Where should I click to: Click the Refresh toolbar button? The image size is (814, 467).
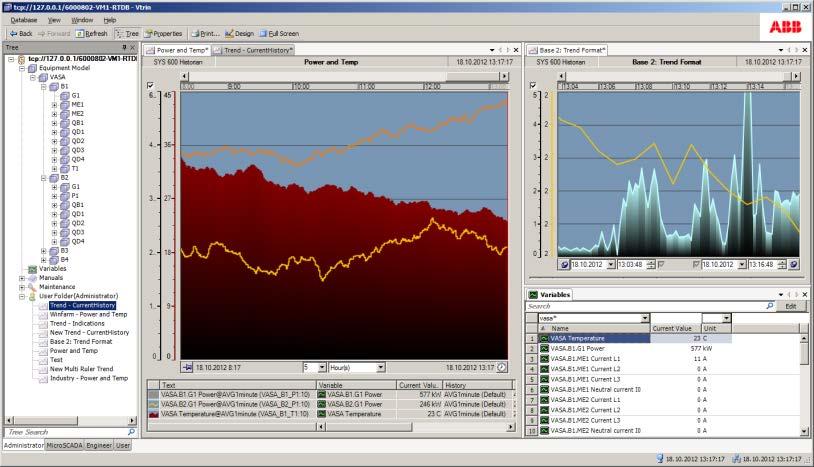(x=92, y=33)
